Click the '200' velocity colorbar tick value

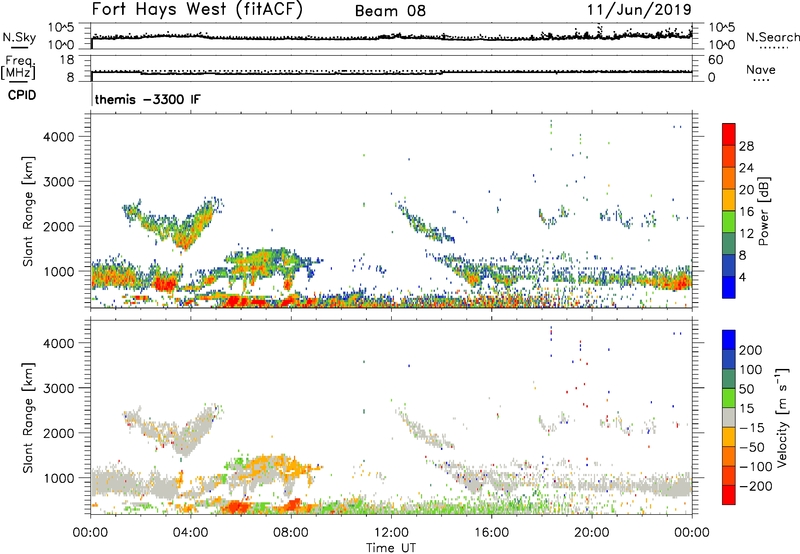[x=750, y=350]
